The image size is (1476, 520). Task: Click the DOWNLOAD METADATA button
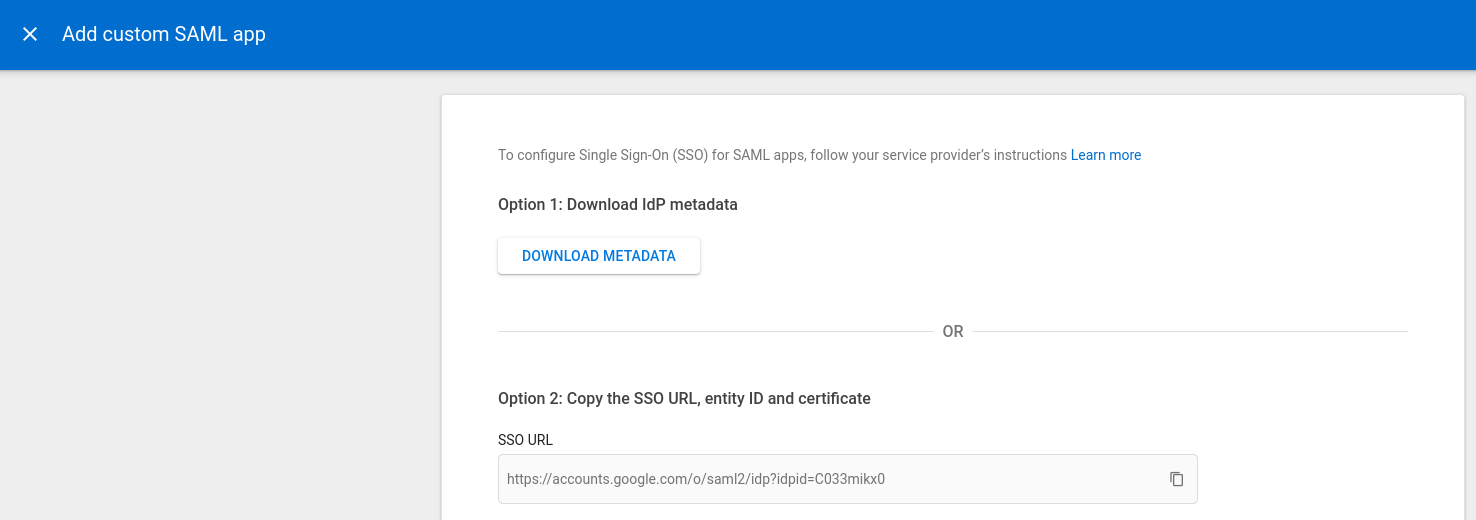598,256
